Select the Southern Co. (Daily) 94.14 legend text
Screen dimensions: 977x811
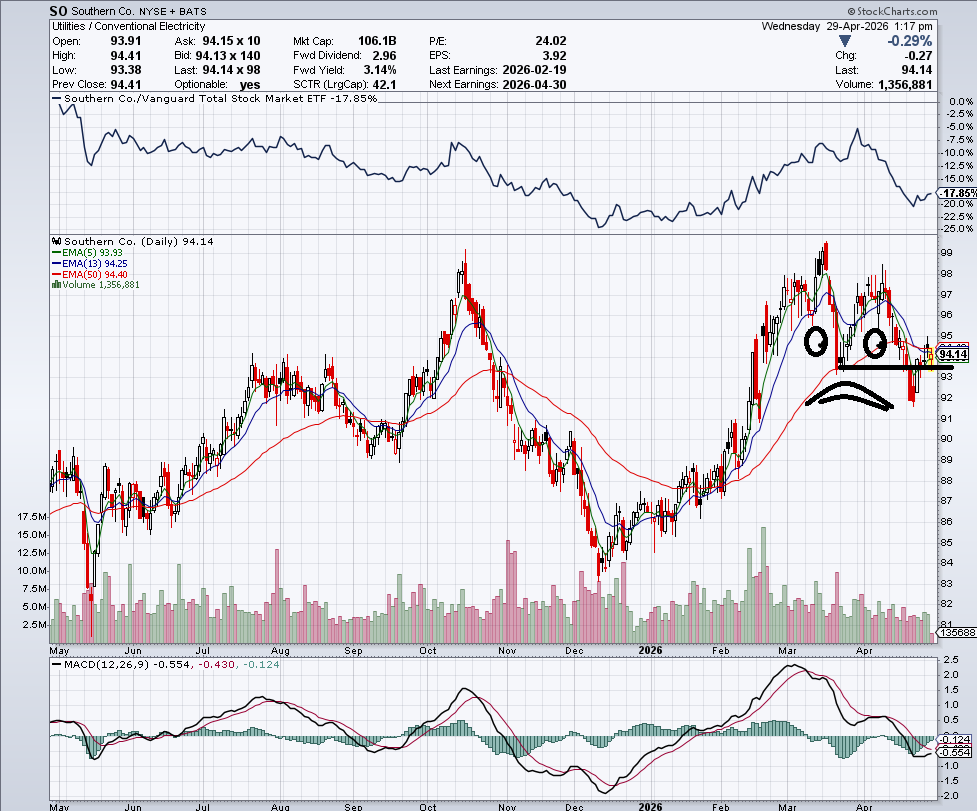click(138, 241)
